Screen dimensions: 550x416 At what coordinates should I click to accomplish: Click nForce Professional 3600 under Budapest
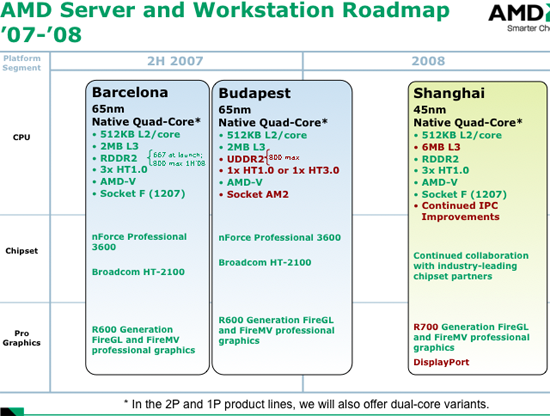[x=280, y=237]
